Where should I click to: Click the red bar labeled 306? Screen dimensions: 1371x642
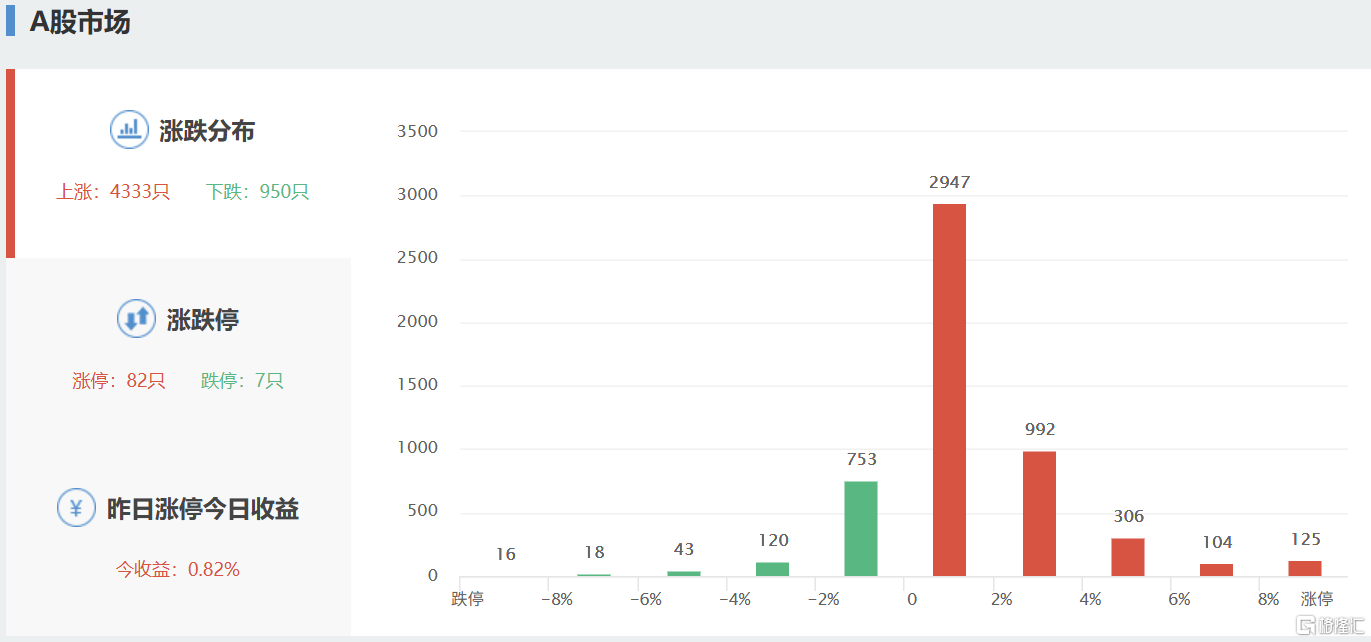1127,557
